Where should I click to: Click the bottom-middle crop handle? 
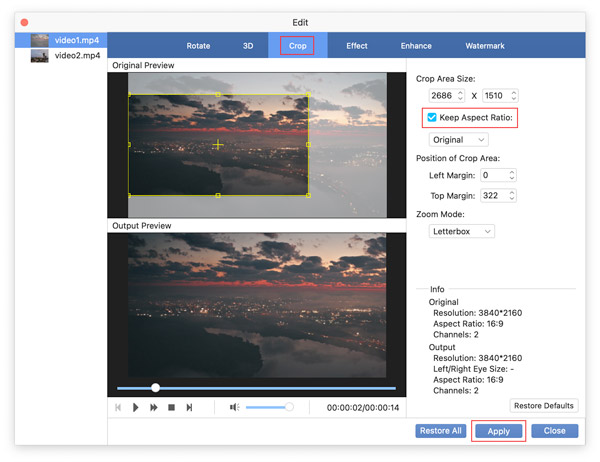point(218,195)
